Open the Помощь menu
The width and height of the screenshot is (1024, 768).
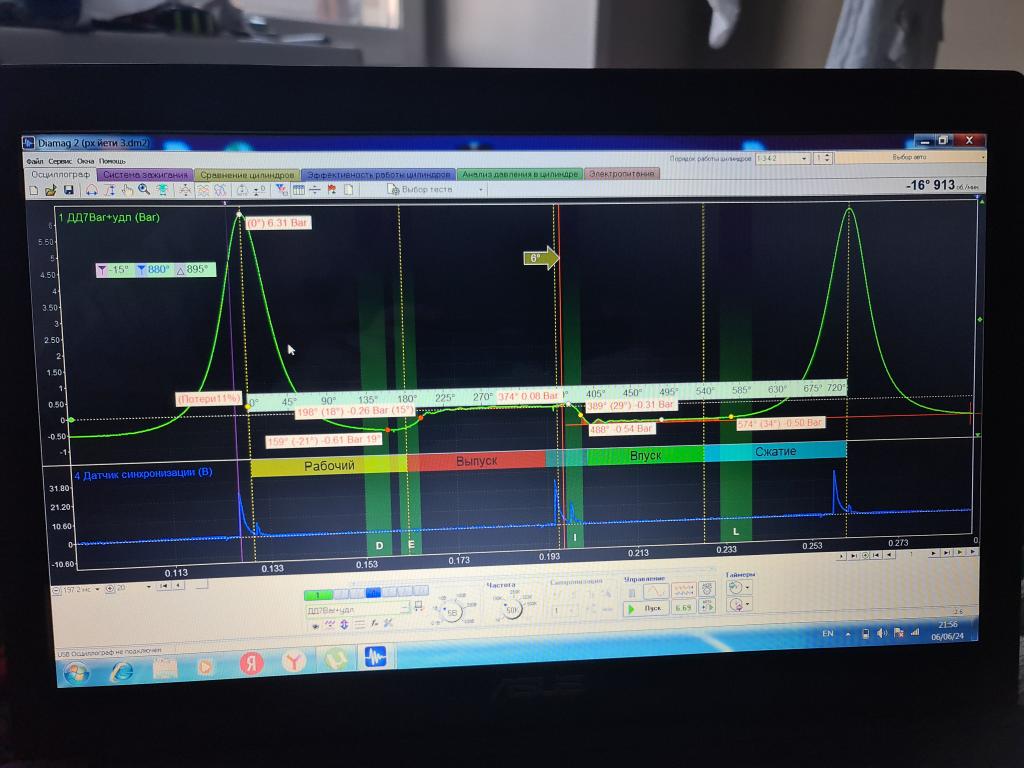coord(112,161)
